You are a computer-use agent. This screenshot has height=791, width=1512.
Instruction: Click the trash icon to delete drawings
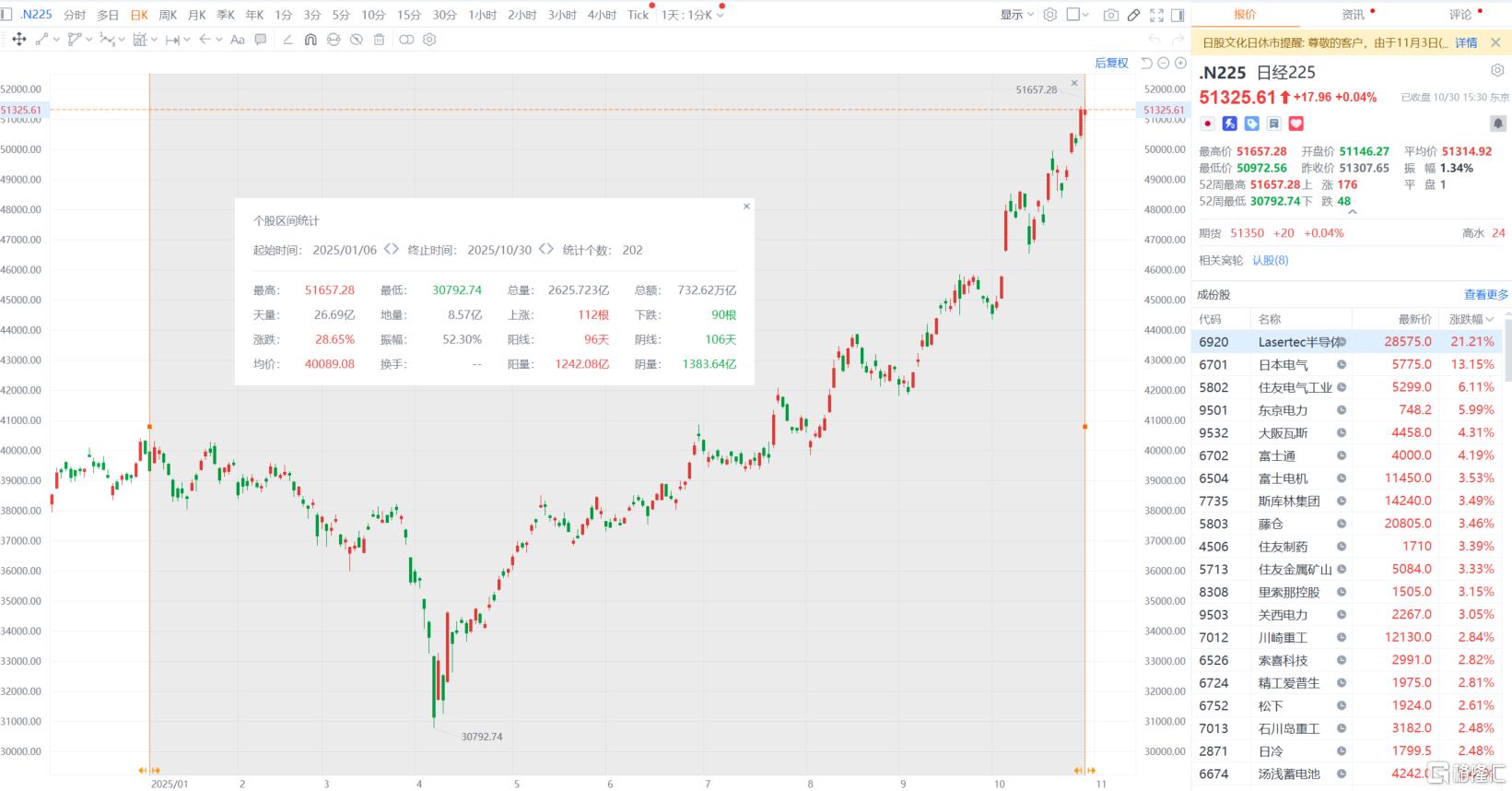379,40
